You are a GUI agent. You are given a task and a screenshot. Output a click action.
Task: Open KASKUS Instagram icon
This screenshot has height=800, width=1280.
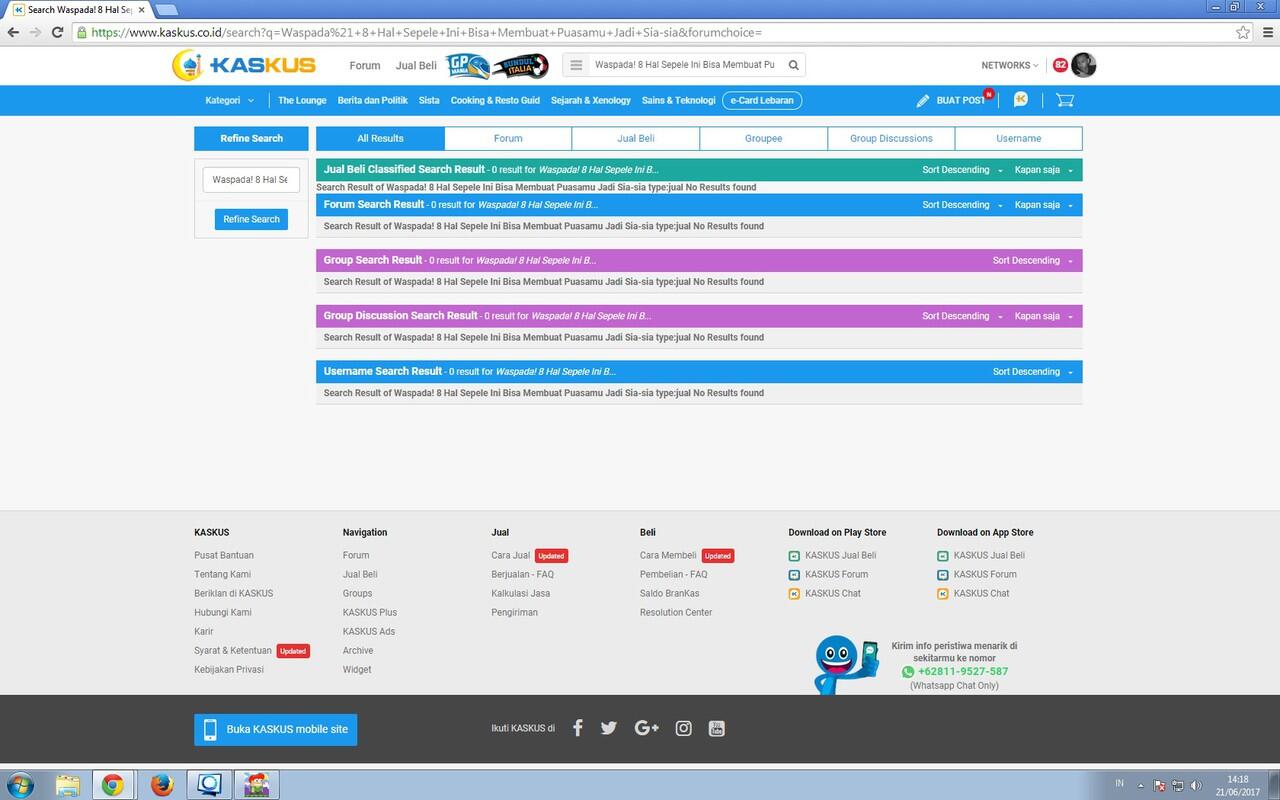tap(683, 728)
